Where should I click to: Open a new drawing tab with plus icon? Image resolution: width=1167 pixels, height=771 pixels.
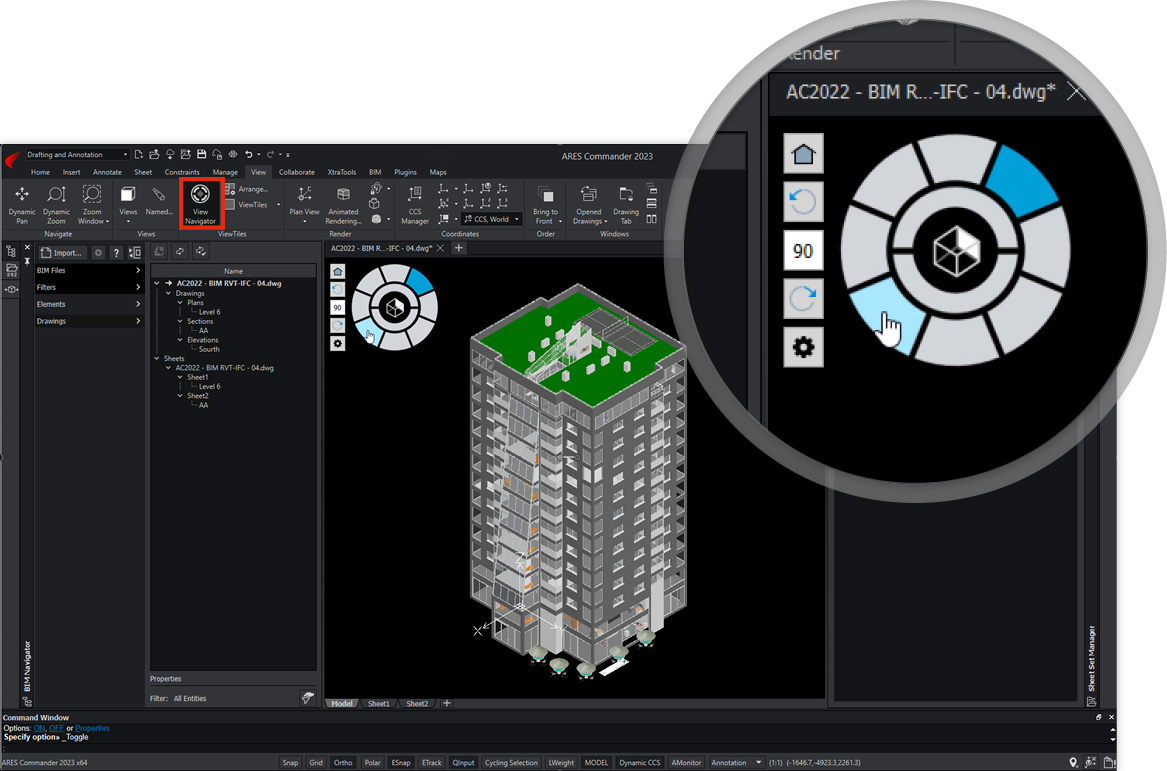[x=459, y=248]
